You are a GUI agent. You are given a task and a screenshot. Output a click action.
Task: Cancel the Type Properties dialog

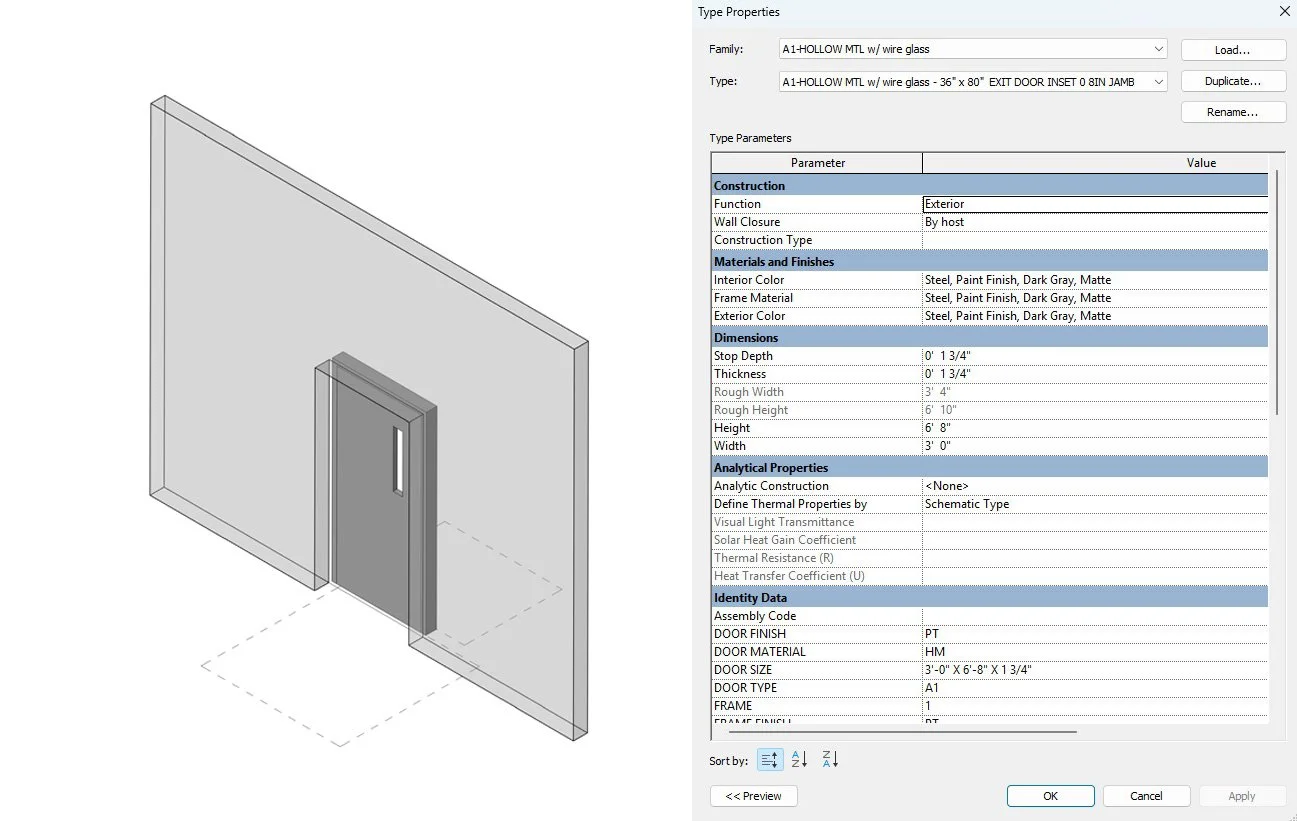pos(1146,795)
